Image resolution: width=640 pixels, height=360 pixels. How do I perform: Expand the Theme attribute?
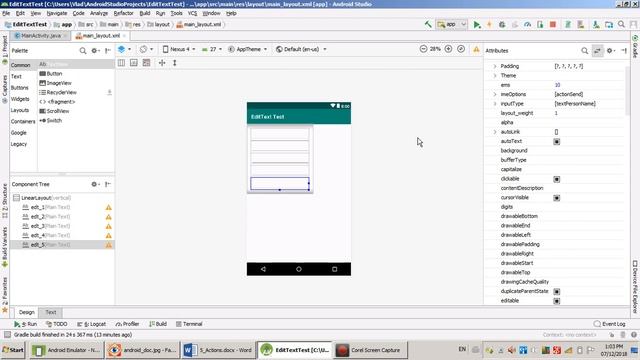[x=495, y=76]
